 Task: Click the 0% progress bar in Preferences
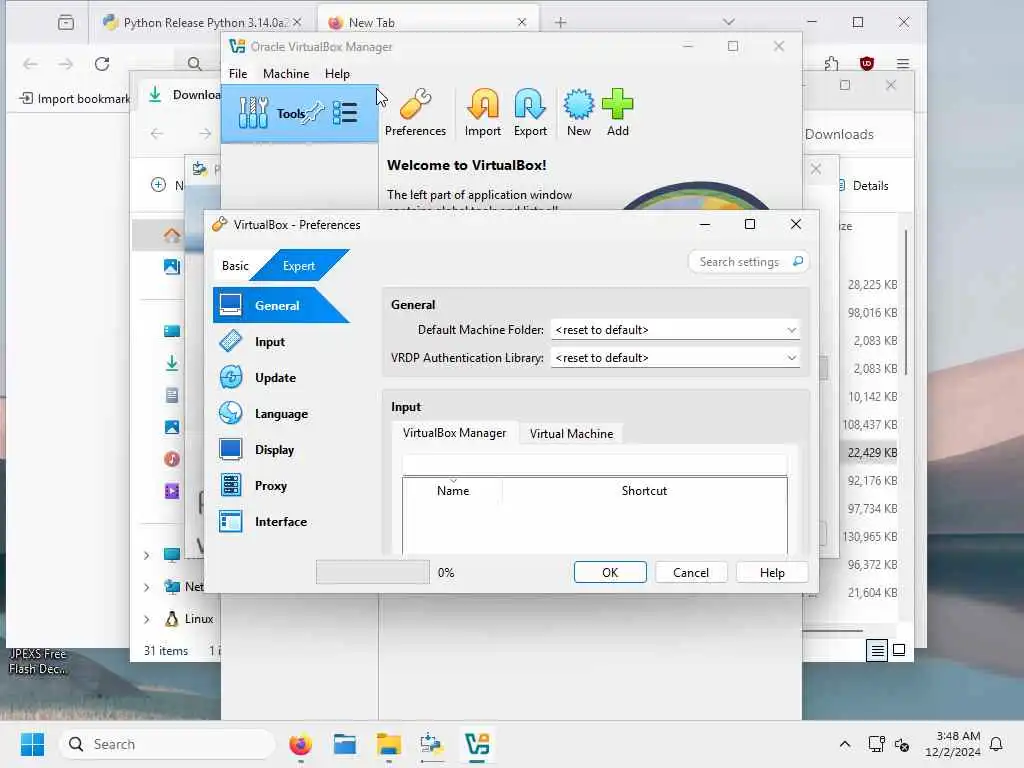[x=372, y=572]
